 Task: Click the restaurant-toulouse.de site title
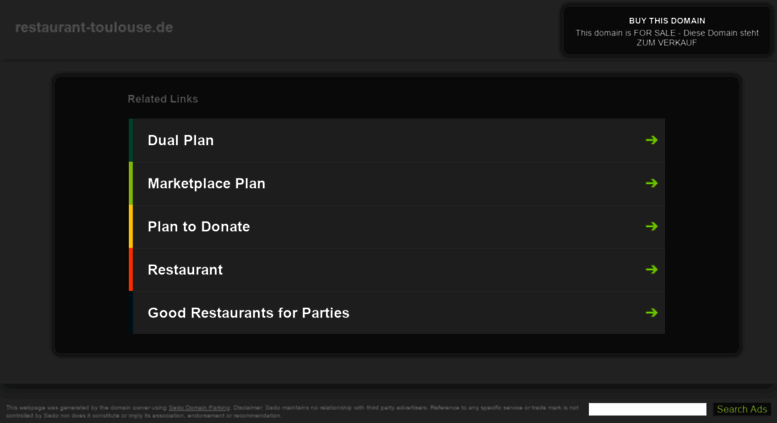[x=94, y=27]
